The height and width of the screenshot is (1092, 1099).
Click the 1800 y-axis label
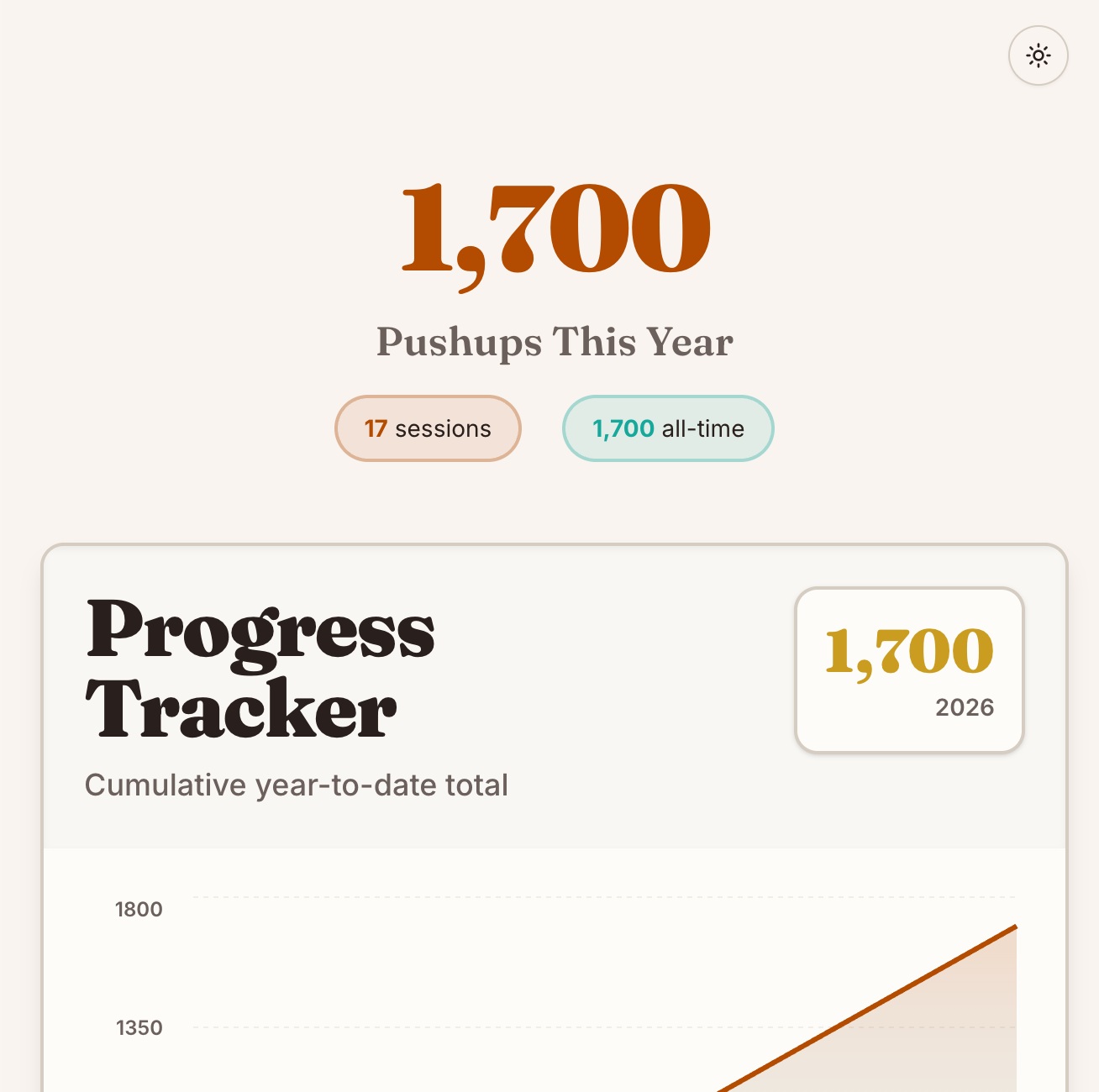(139, 909)
